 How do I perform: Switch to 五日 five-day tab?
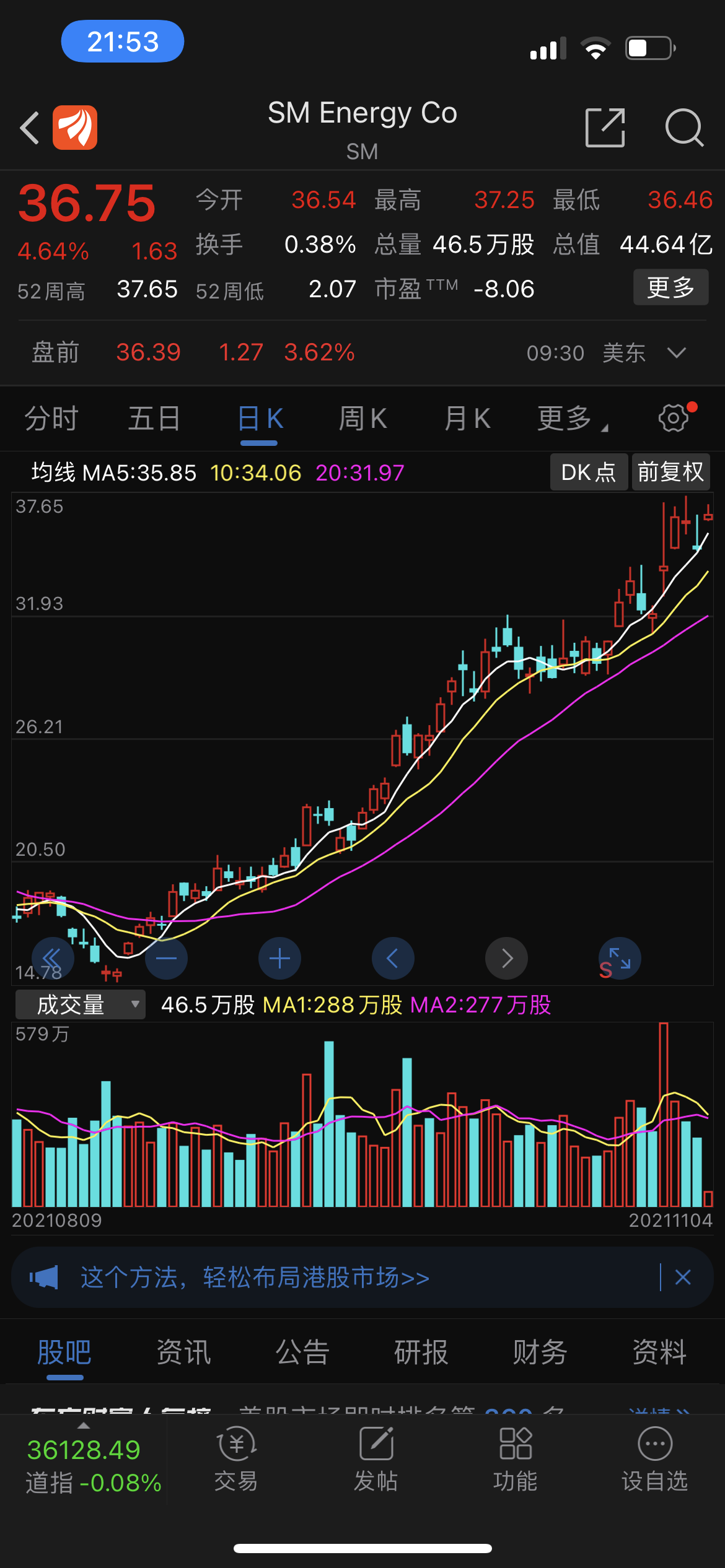pos(154,419)
